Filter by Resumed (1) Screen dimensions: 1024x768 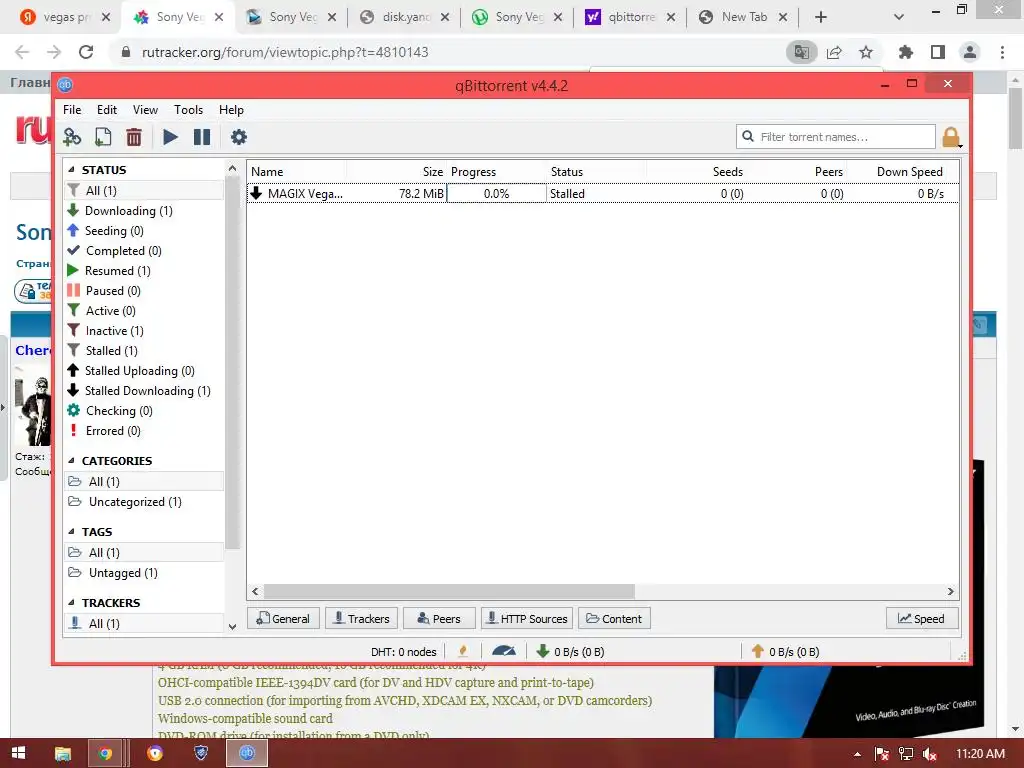(144, 271)
